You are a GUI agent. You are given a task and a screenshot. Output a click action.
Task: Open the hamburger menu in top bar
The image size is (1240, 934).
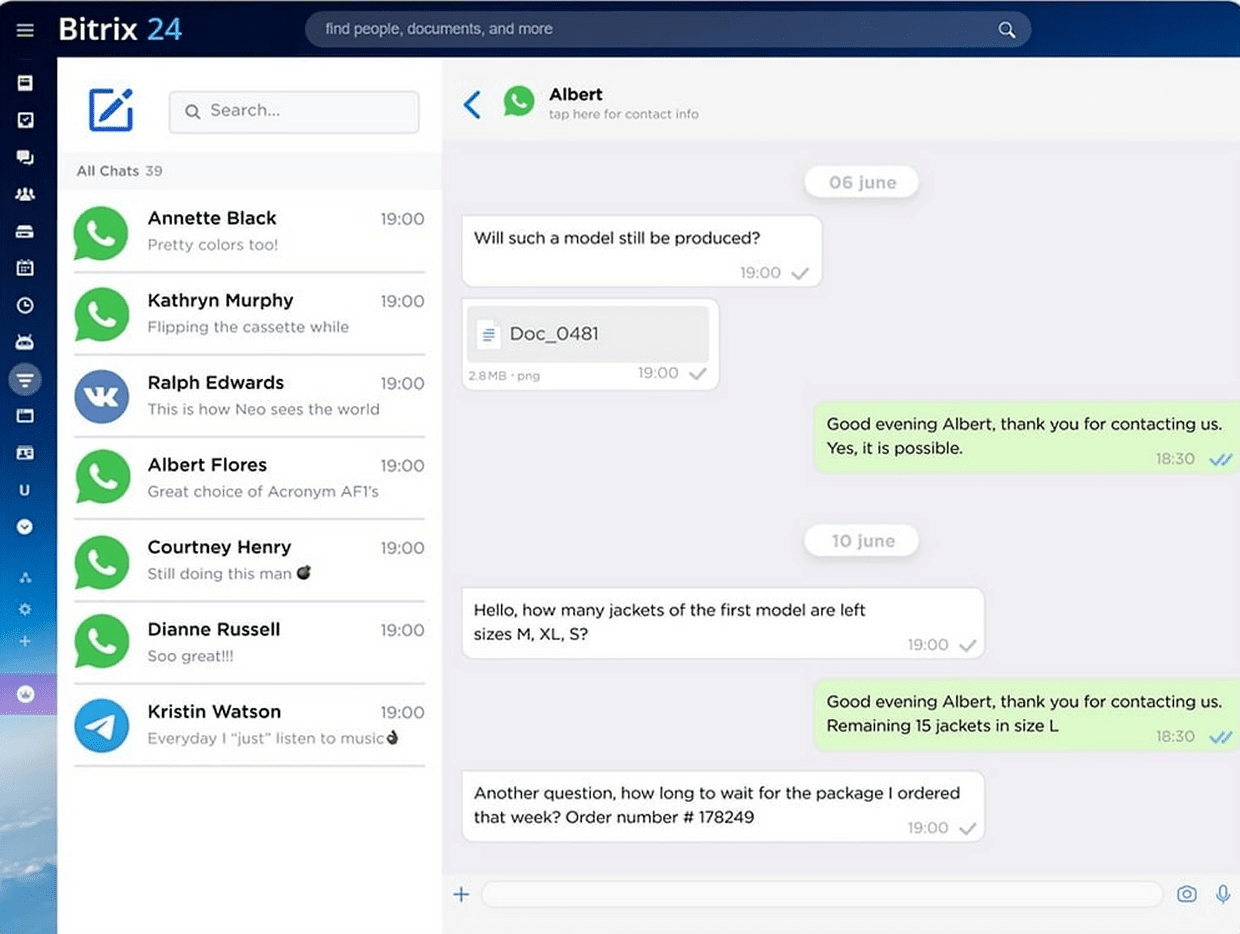pyautogui.click(x=25, y=30)
